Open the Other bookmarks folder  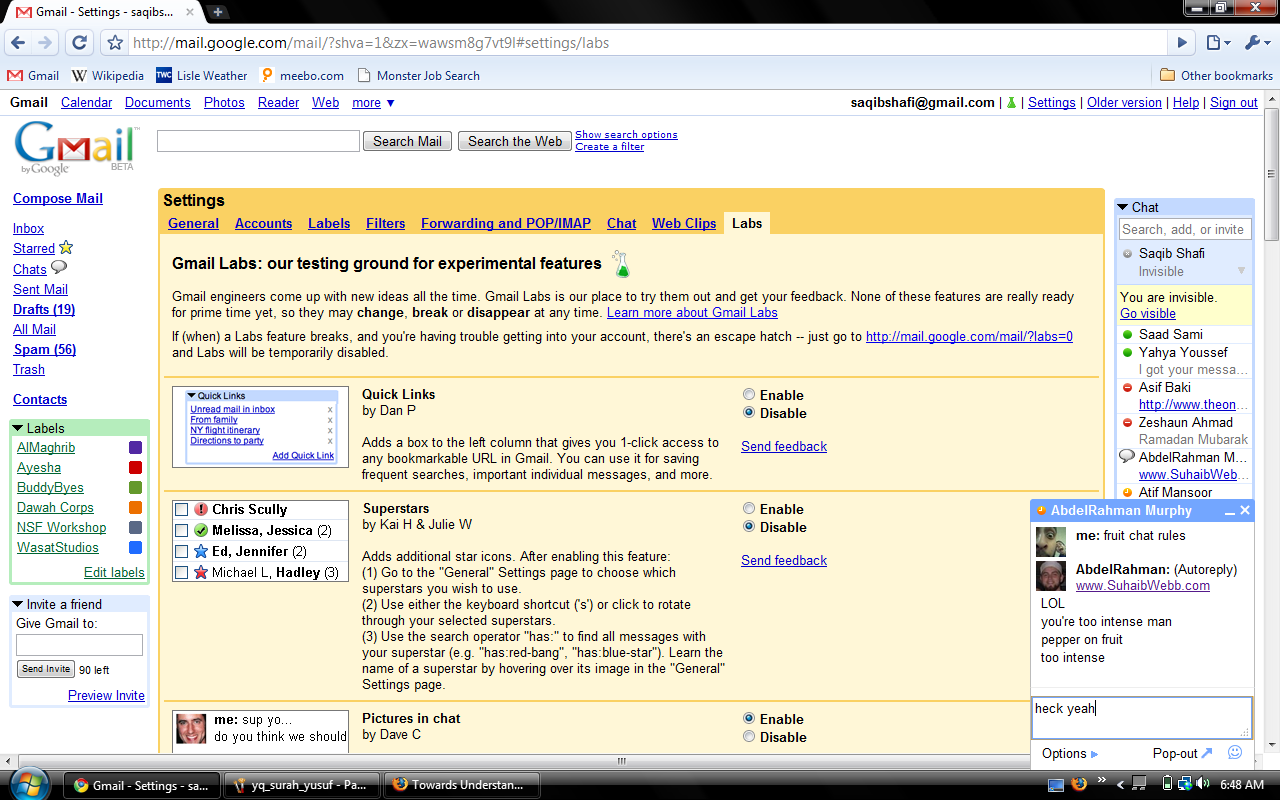1216,75
